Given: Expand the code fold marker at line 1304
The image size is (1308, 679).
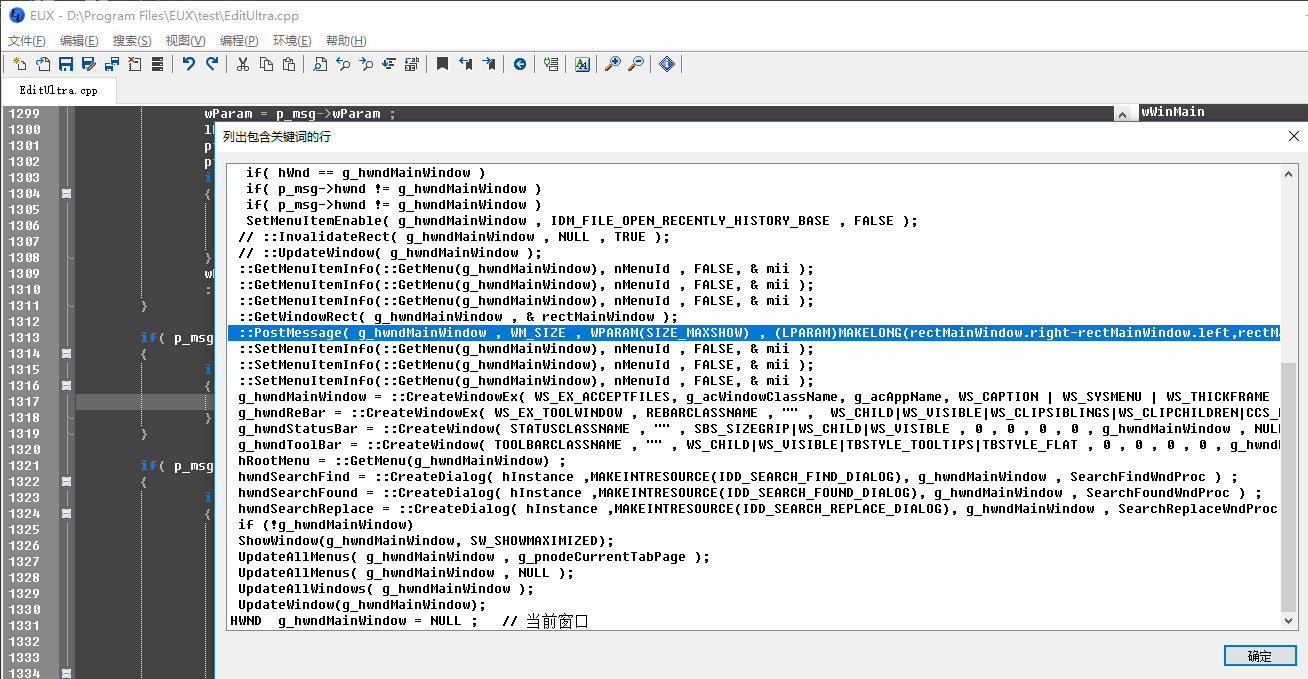Looking at the screenshot, I should (x=66, y=193).
